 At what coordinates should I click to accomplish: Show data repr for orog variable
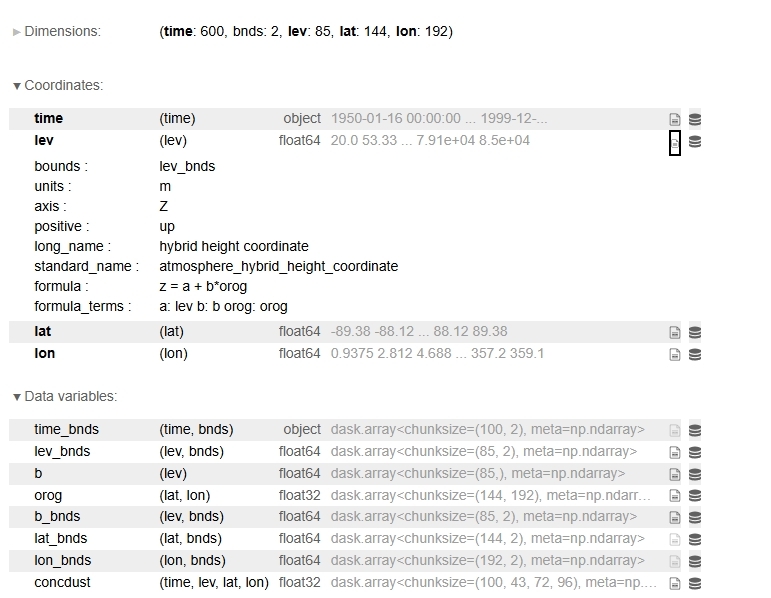pyautogui.click(x=695, y=496)
